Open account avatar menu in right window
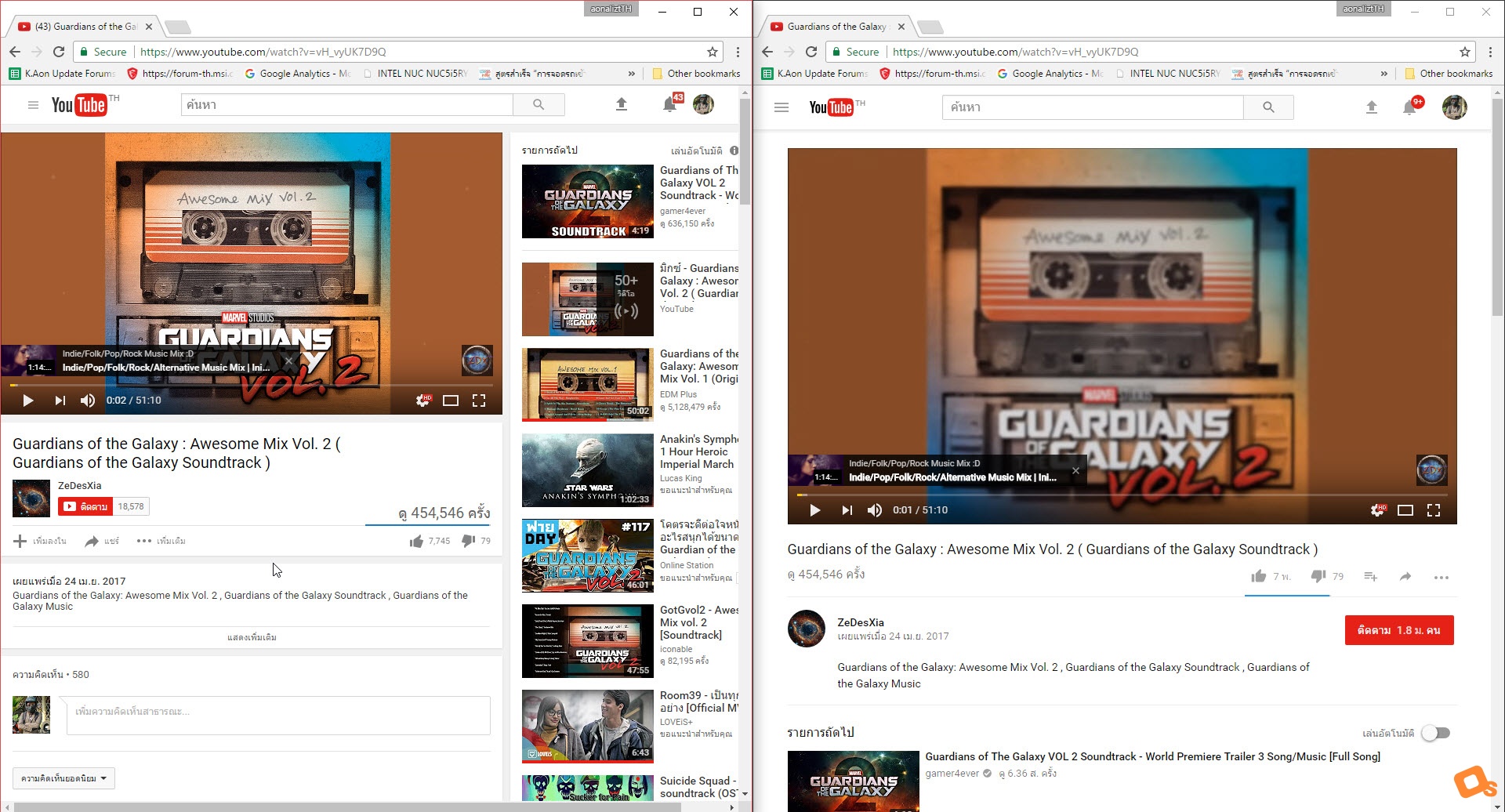The height and width of the screenshot is (812, 1505). click(1455, 107)
